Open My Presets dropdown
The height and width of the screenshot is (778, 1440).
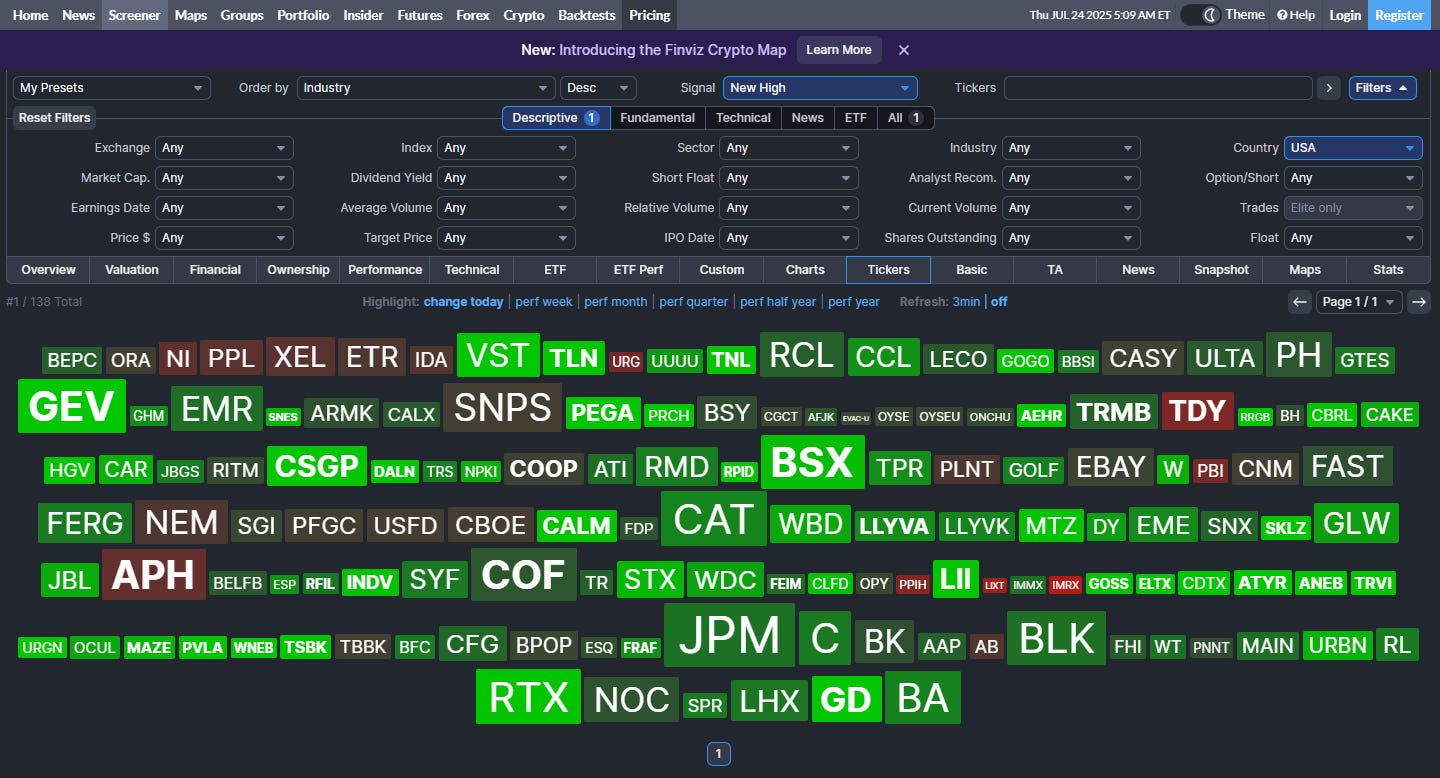pyautogui.click(x=112, y=88)
